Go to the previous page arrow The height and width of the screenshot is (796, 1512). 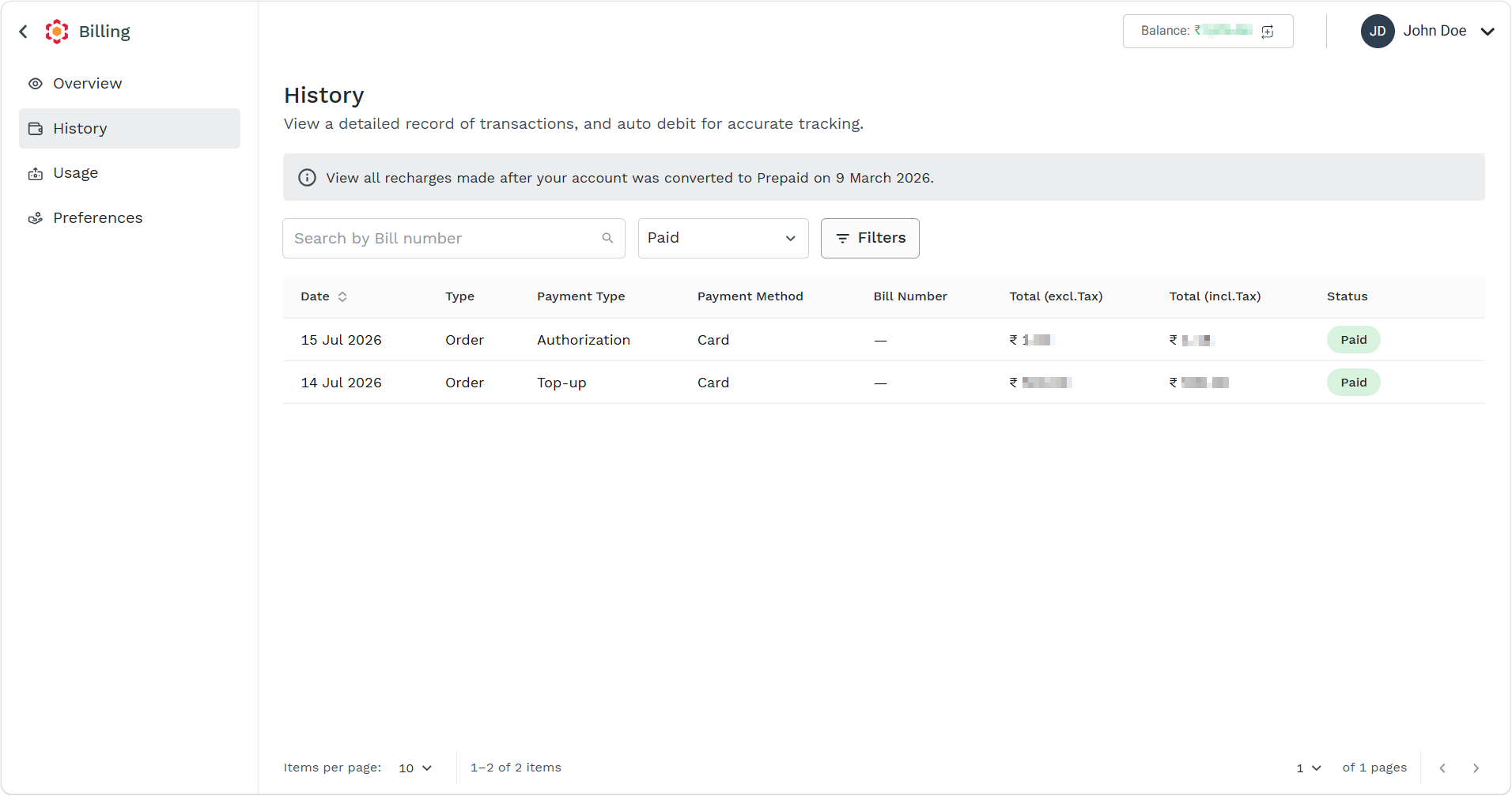1442,768
